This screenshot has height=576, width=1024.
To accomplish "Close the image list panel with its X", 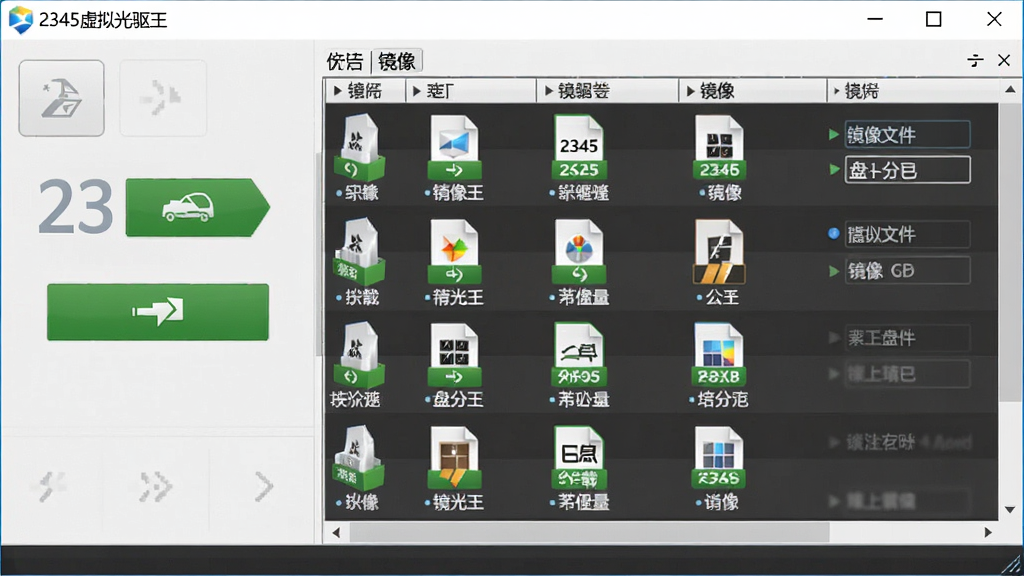I will 1004,61.
